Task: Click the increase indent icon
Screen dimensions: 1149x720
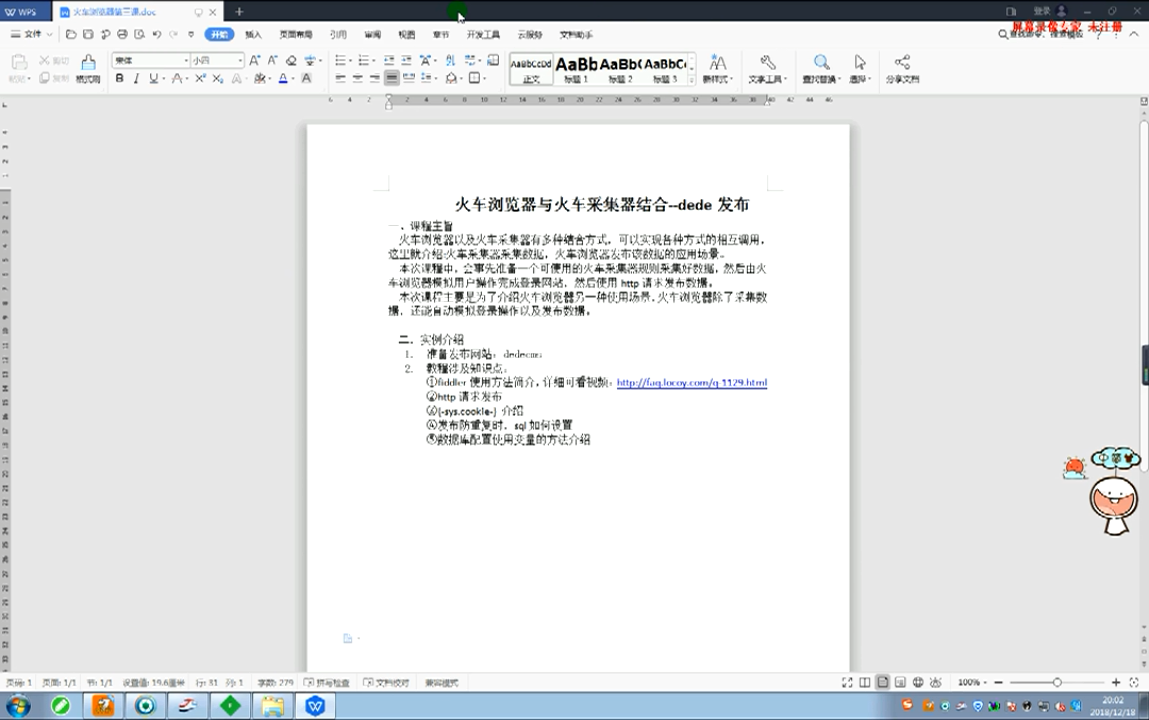Action: click(x=406, y=60)
